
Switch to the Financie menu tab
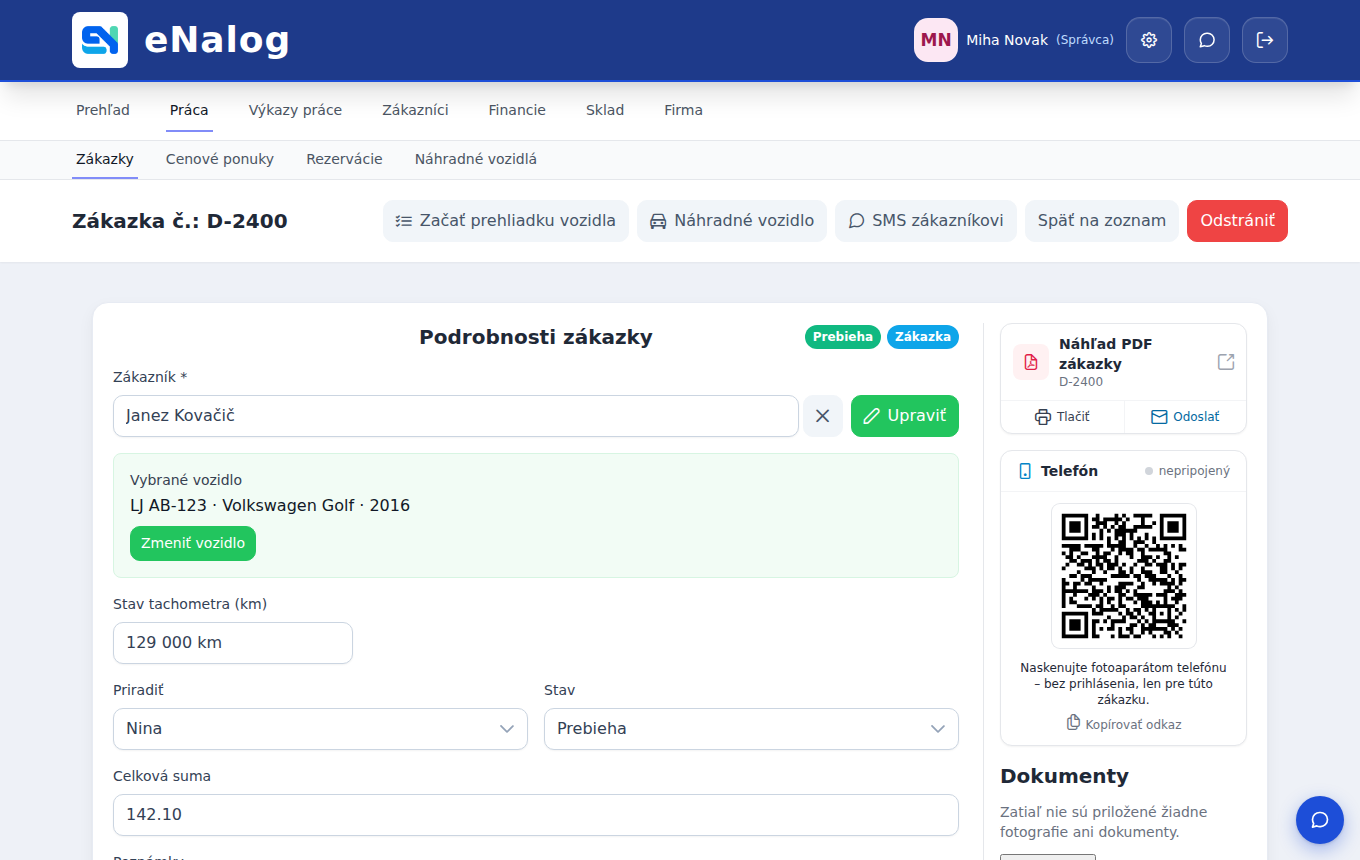click(517, 110)
